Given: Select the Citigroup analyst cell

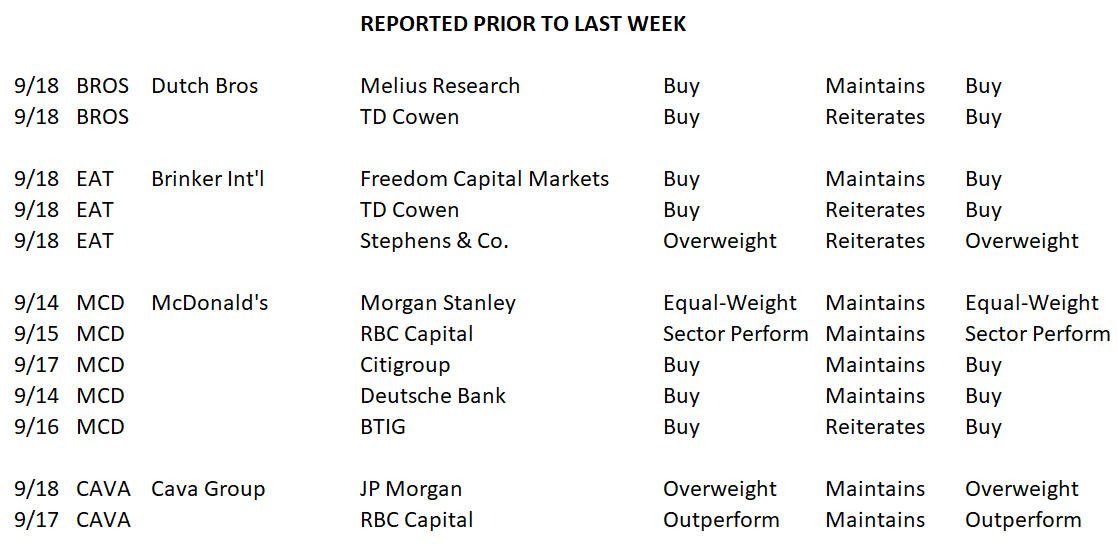Looking at the screenshot, I should [405, 365].
